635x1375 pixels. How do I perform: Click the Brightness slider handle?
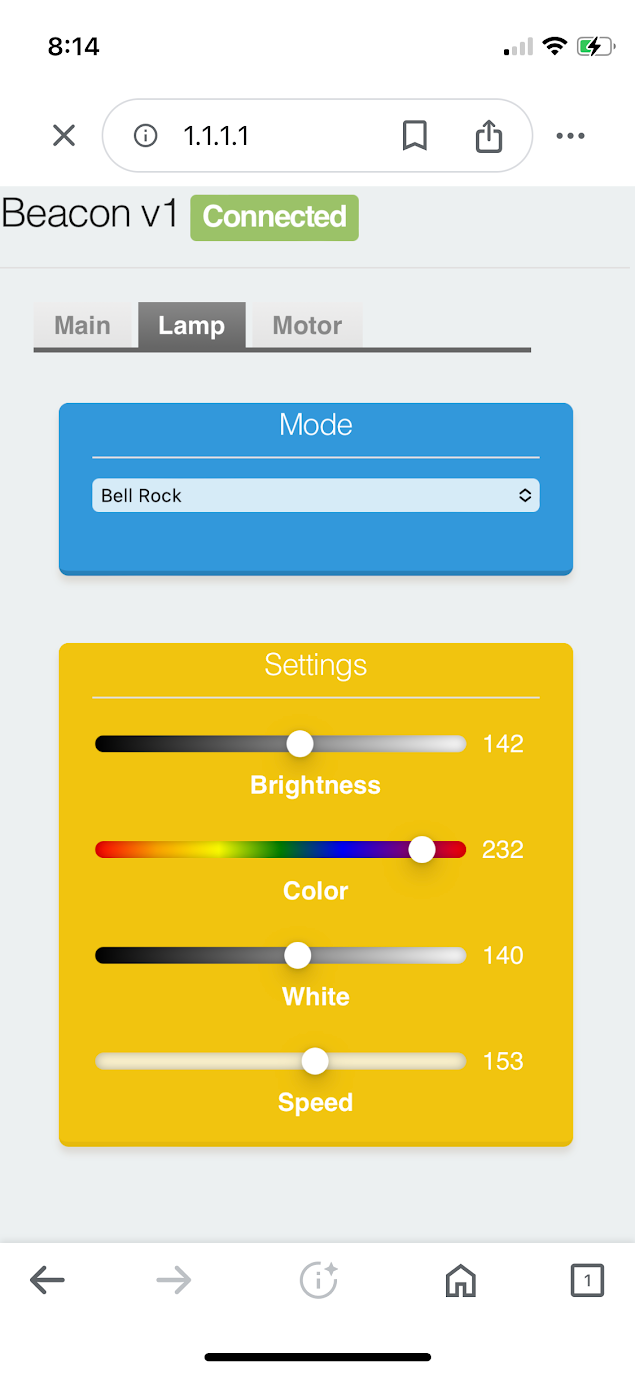(x=300, y=743)
